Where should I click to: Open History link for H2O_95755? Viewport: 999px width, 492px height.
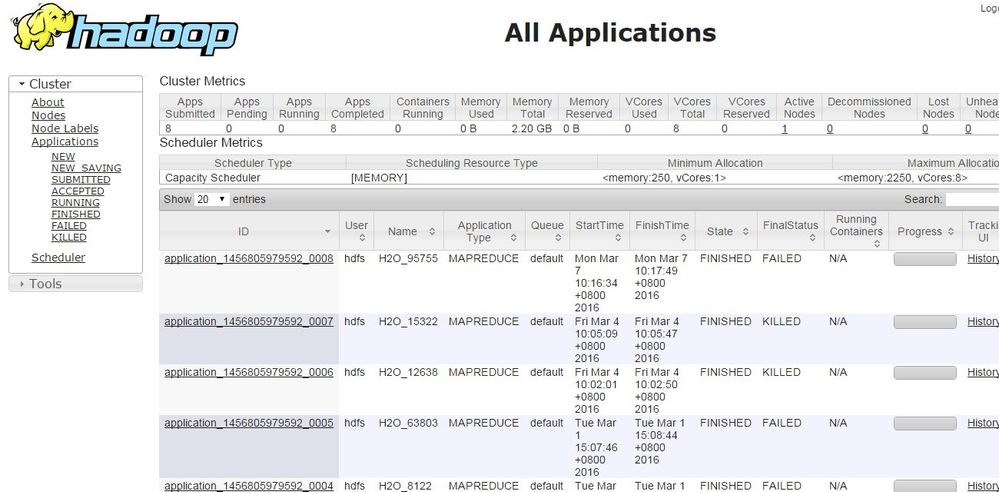tap(983, 259)
